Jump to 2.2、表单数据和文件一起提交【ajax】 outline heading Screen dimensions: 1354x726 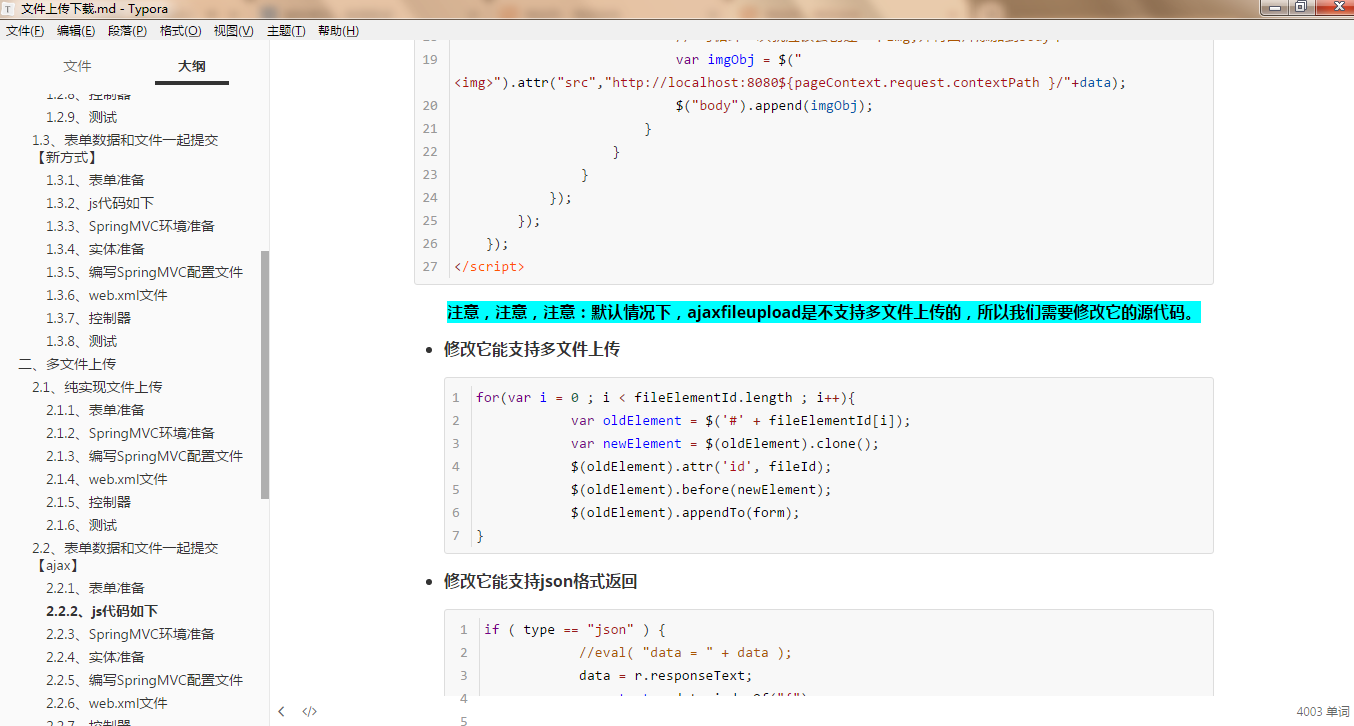(x=125, y=556)
